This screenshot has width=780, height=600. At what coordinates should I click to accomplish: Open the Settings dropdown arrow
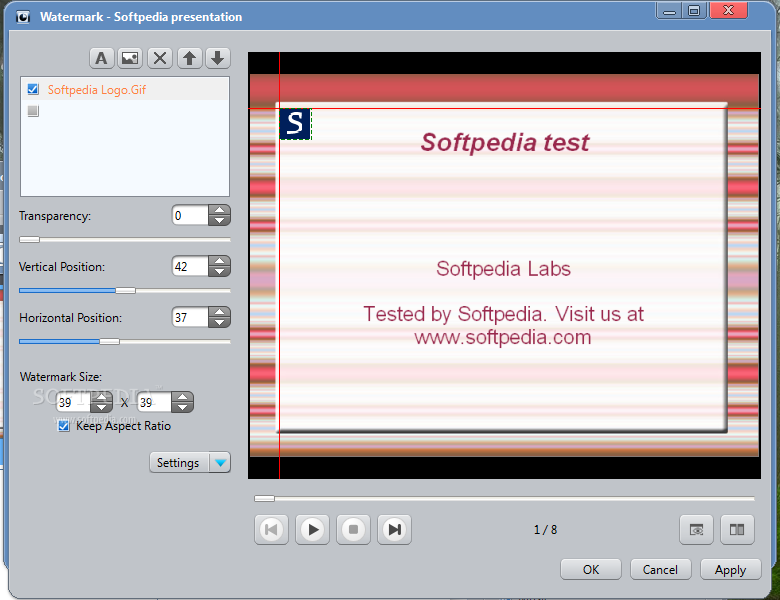[x=220, y=463]
